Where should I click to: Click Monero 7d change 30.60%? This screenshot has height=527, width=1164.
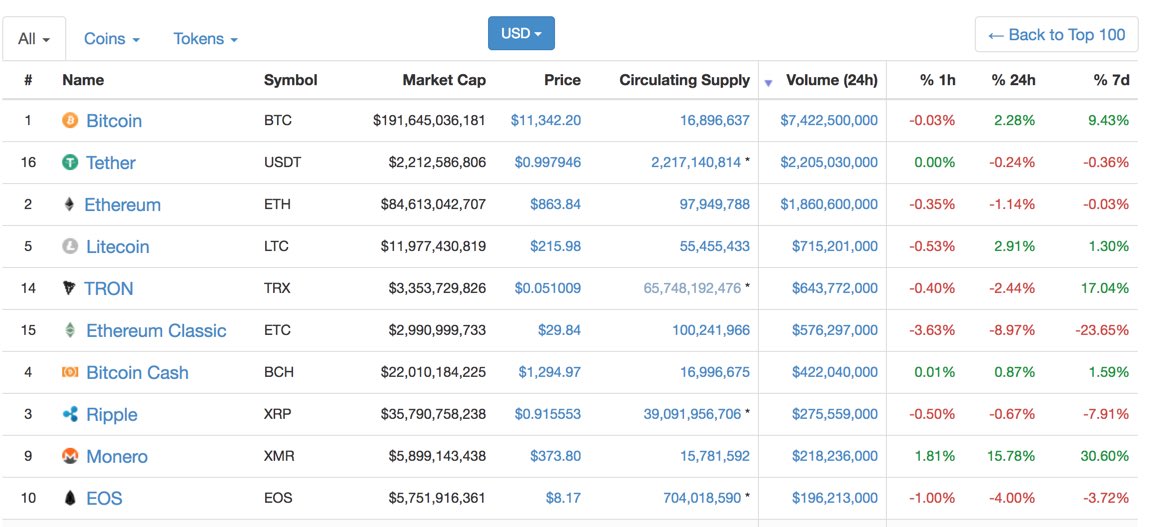1105,456
